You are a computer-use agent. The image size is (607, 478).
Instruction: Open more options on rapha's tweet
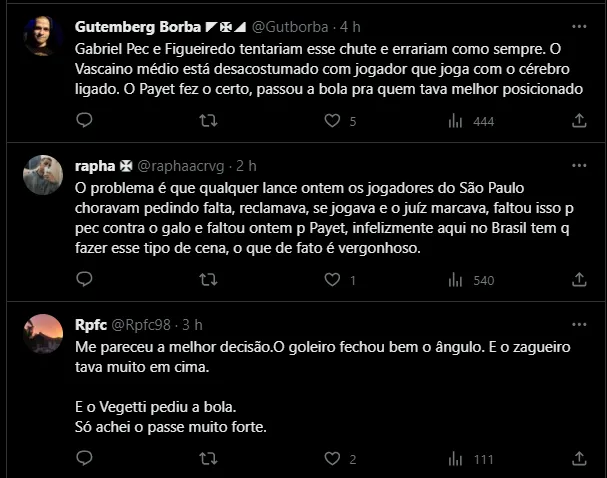point(579,165)
